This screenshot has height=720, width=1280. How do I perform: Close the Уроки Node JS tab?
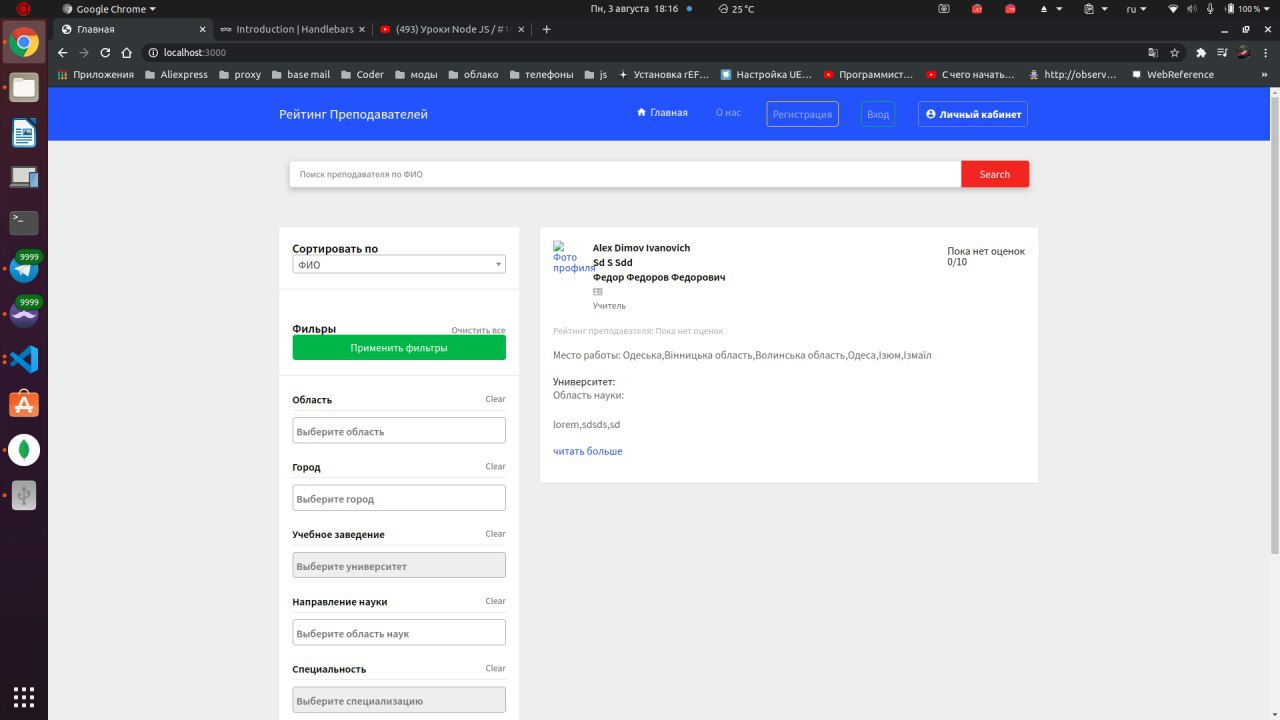523,29
